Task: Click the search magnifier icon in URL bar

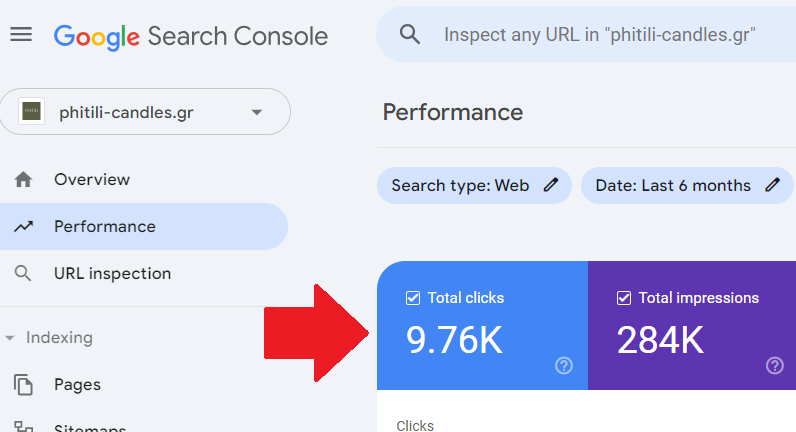Action: tap(409, 35)
